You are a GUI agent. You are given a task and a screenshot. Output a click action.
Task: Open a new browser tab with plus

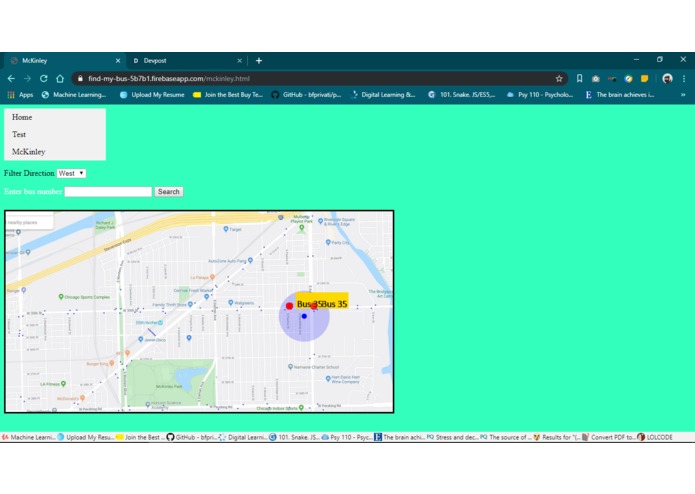[259, 61]
